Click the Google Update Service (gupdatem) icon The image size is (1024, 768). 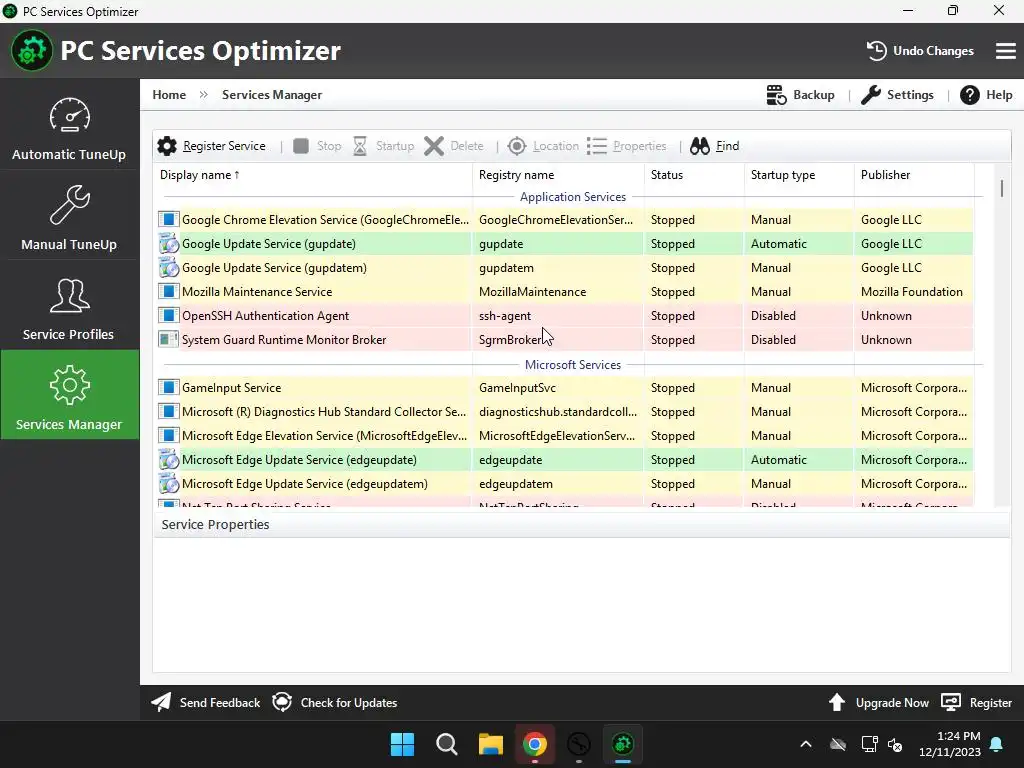coord(168,268)
